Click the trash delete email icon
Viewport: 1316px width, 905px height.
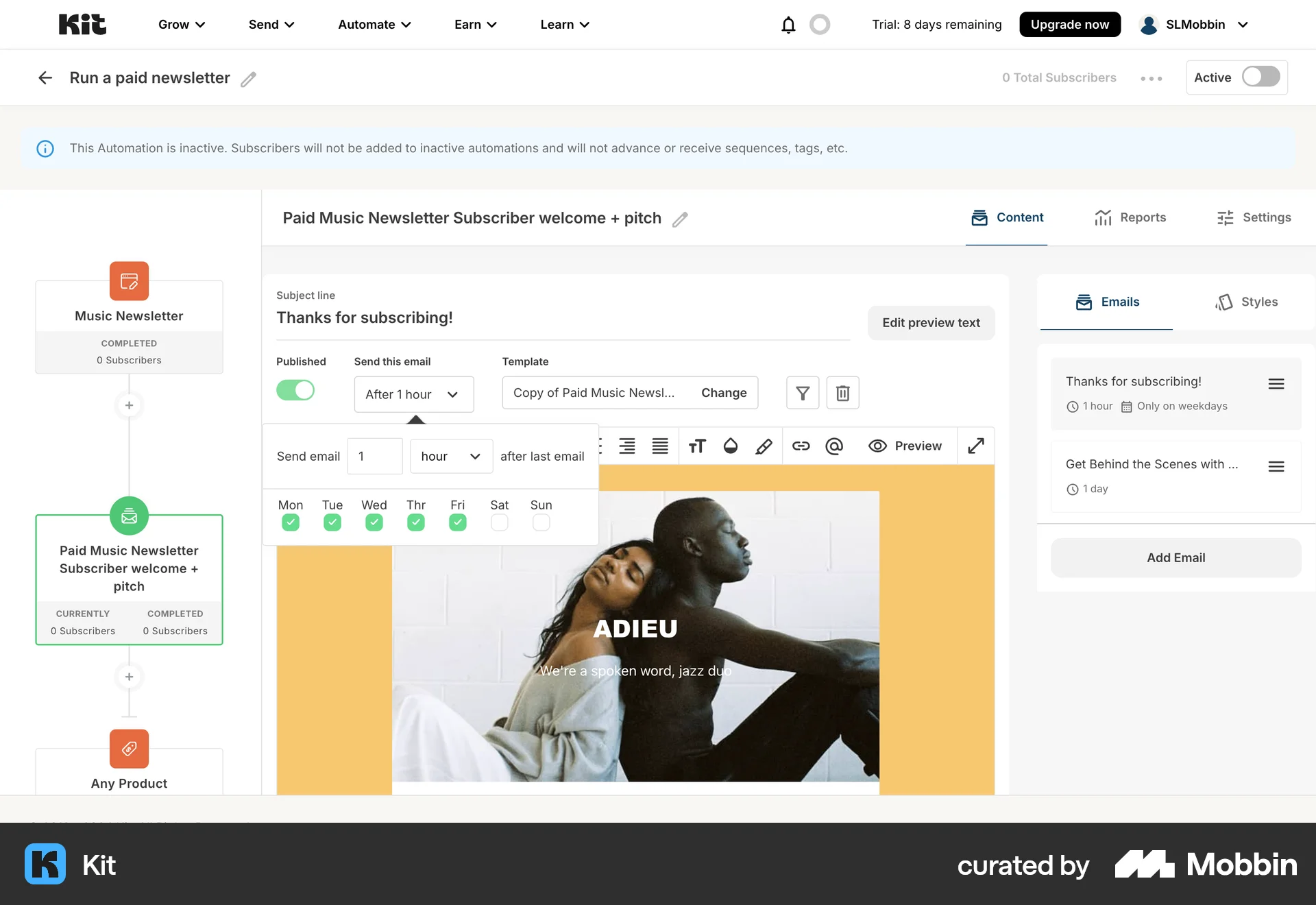(x=842, y=393)
